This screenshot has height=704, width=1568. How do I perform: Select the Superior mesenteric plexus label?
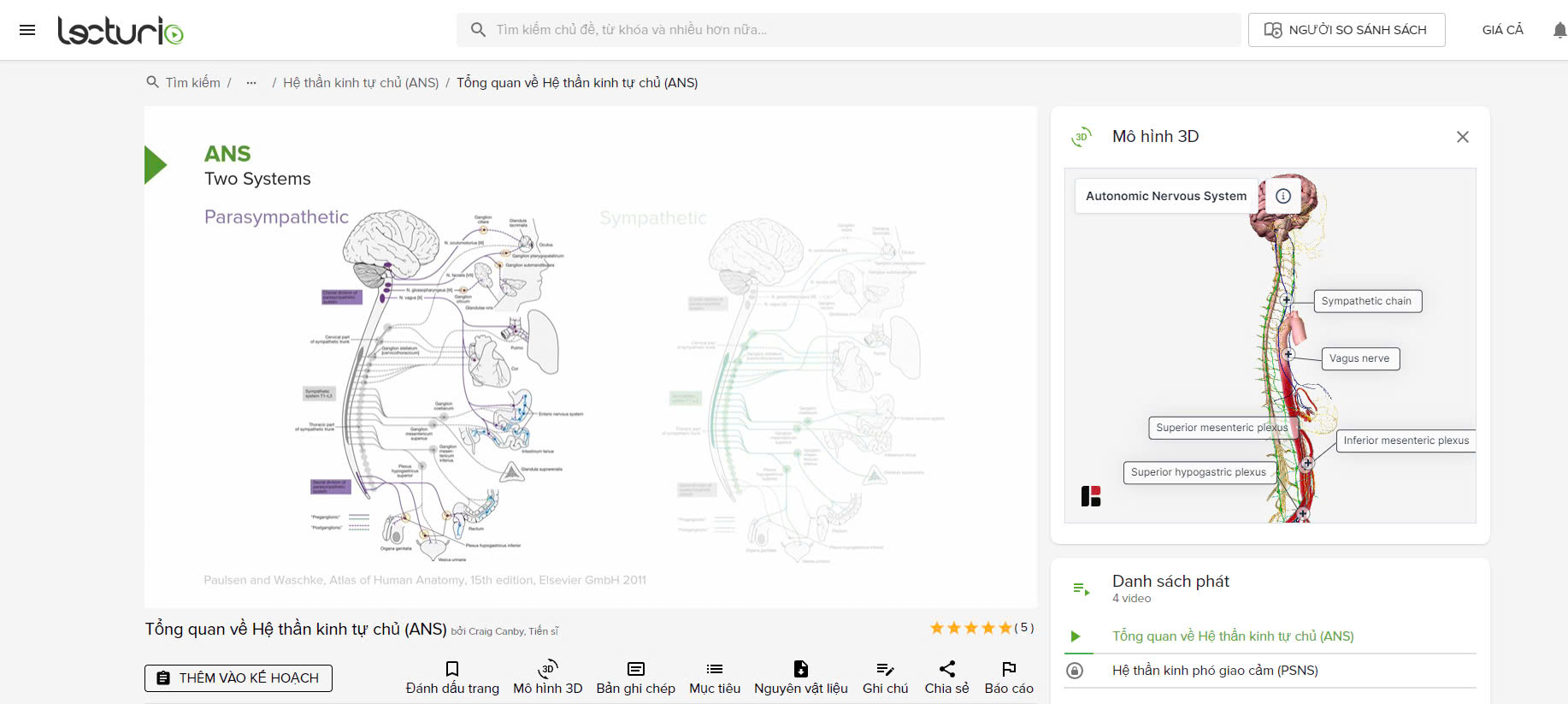point(1222,428)
